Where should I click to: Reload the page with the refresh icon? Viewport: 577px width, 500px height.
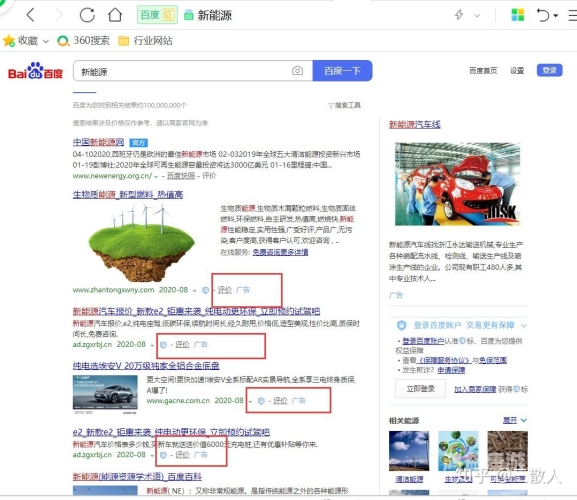[x=87, y=15]
